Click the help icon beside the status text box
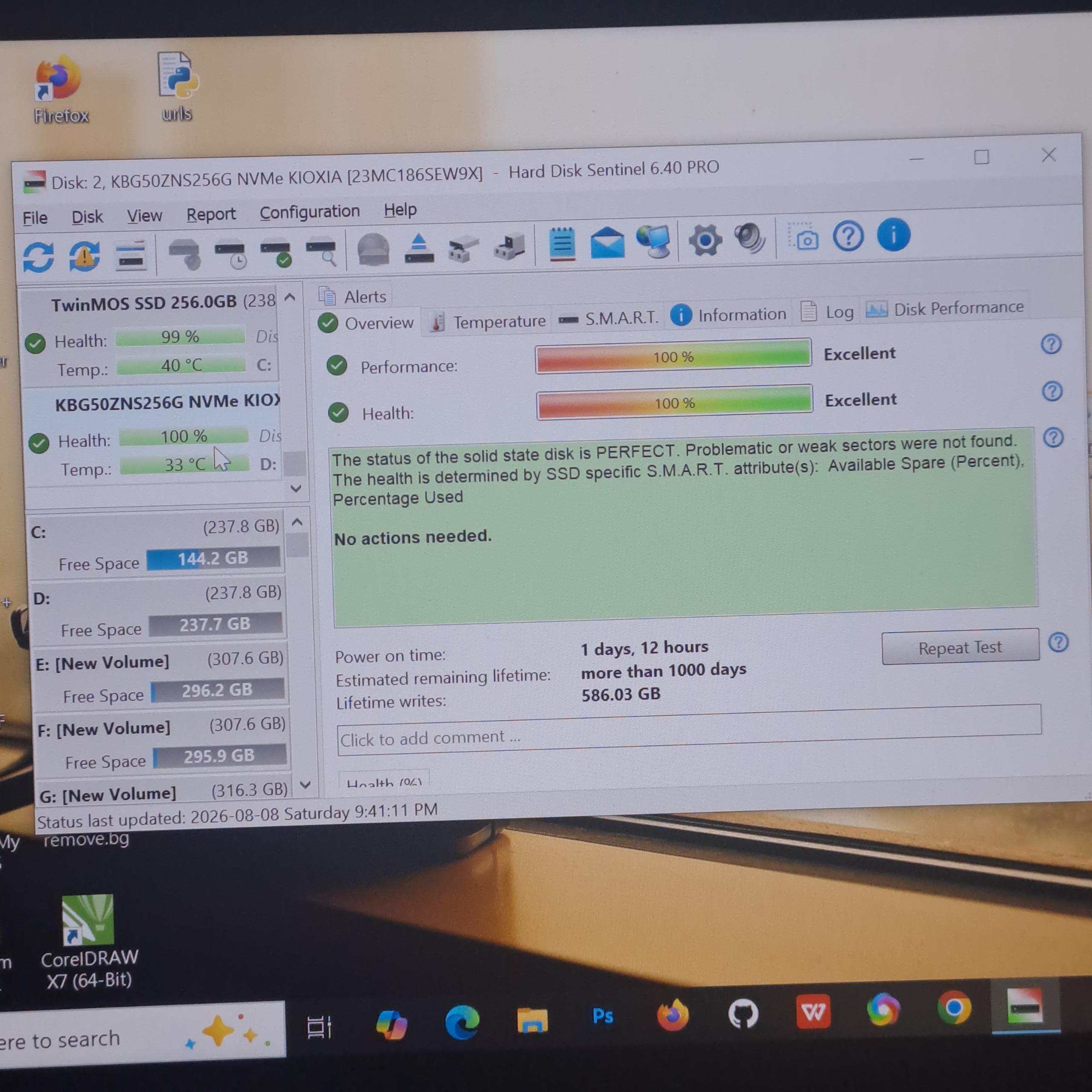 1053,437
